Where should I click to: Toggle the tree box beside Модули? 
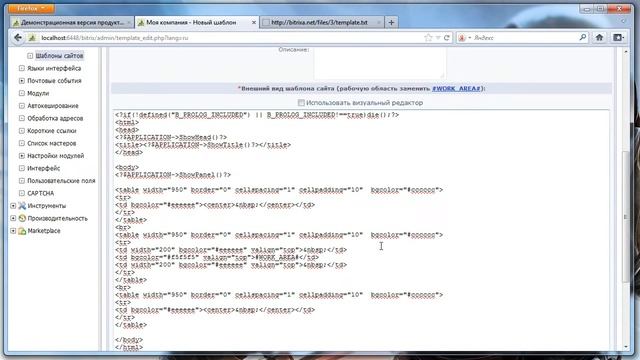(22, 93)
